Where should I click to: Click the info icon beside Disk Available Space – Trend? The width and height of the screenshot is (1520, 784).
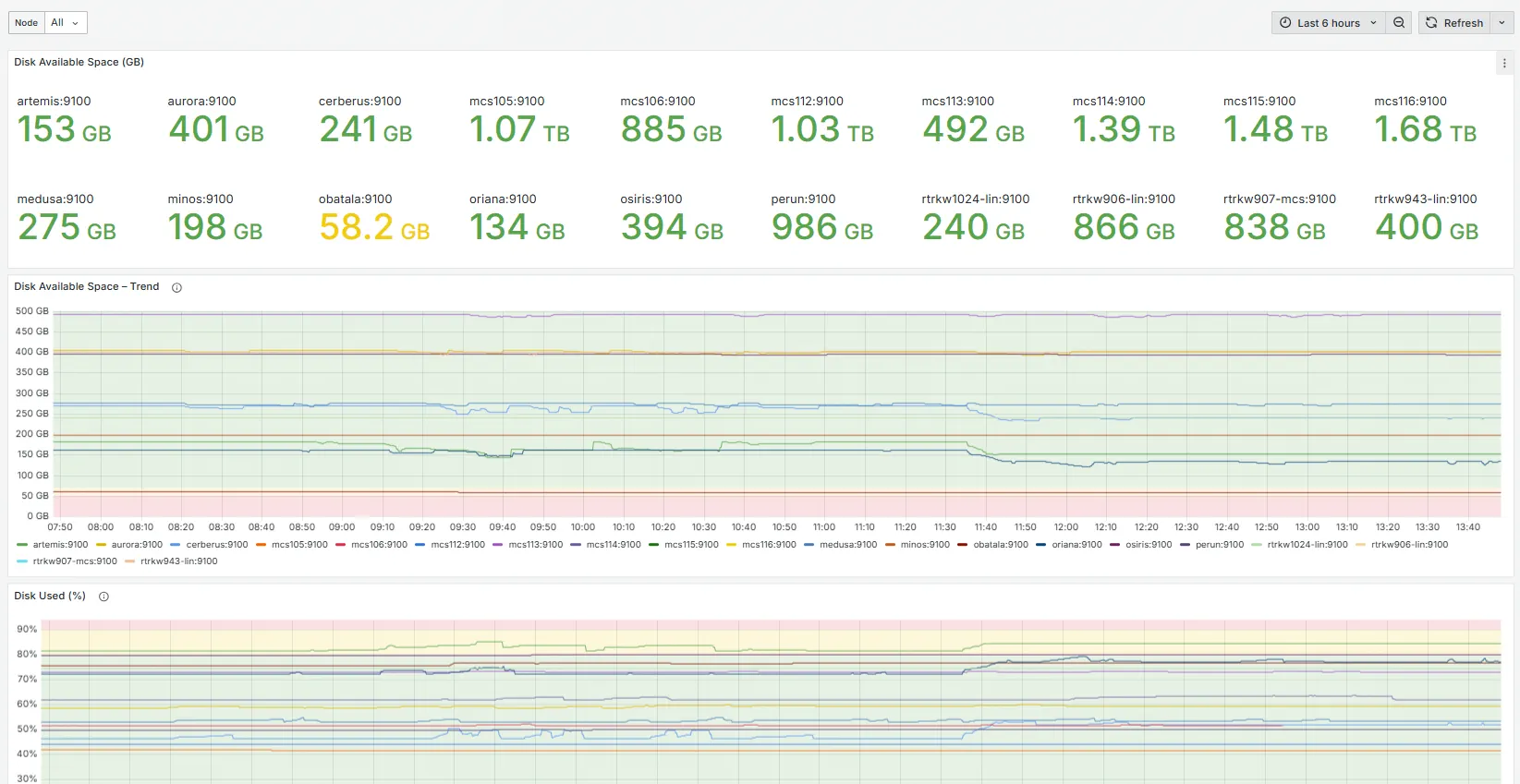176,287
